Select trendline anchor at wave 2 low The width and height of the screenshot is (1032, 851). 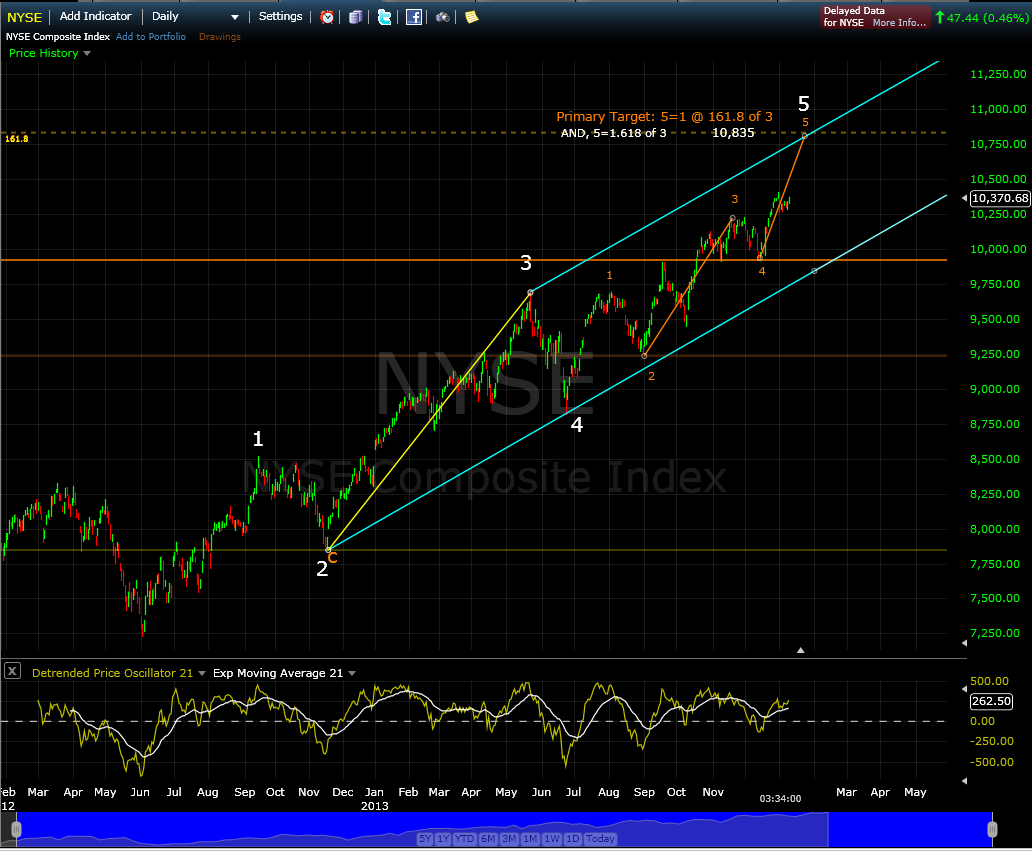click(328, 550)
